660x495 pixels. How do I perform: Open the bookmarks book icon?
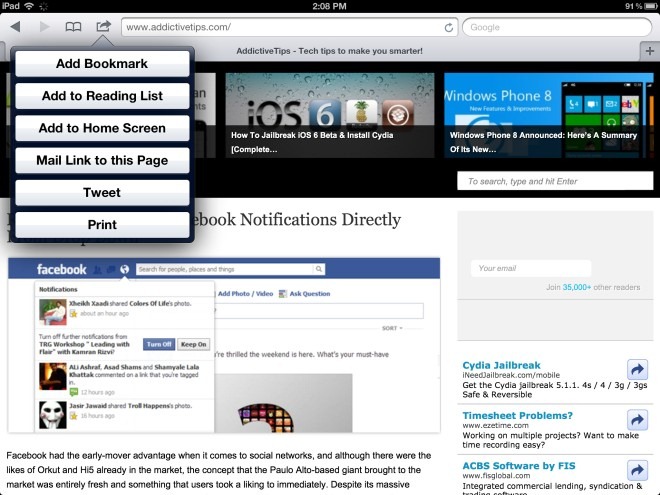73,27
